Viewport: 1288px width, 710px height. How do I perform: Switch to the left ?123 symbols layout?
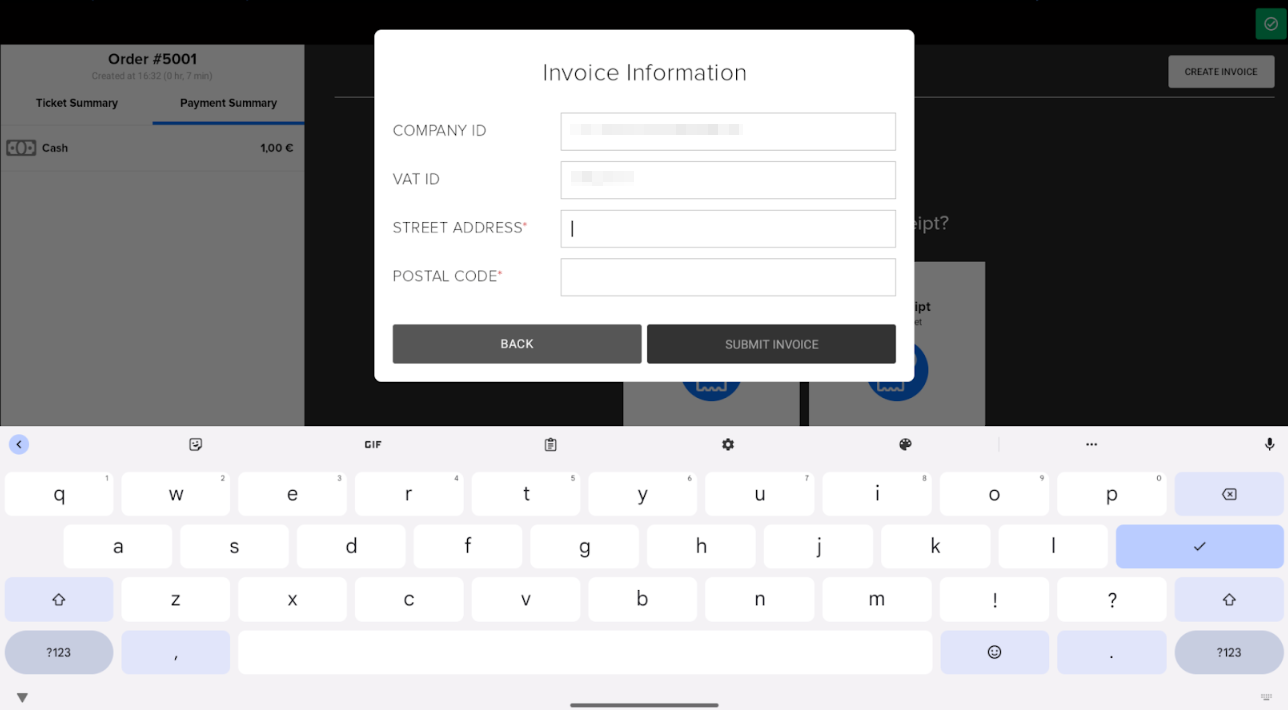click(x=59, y=652)
